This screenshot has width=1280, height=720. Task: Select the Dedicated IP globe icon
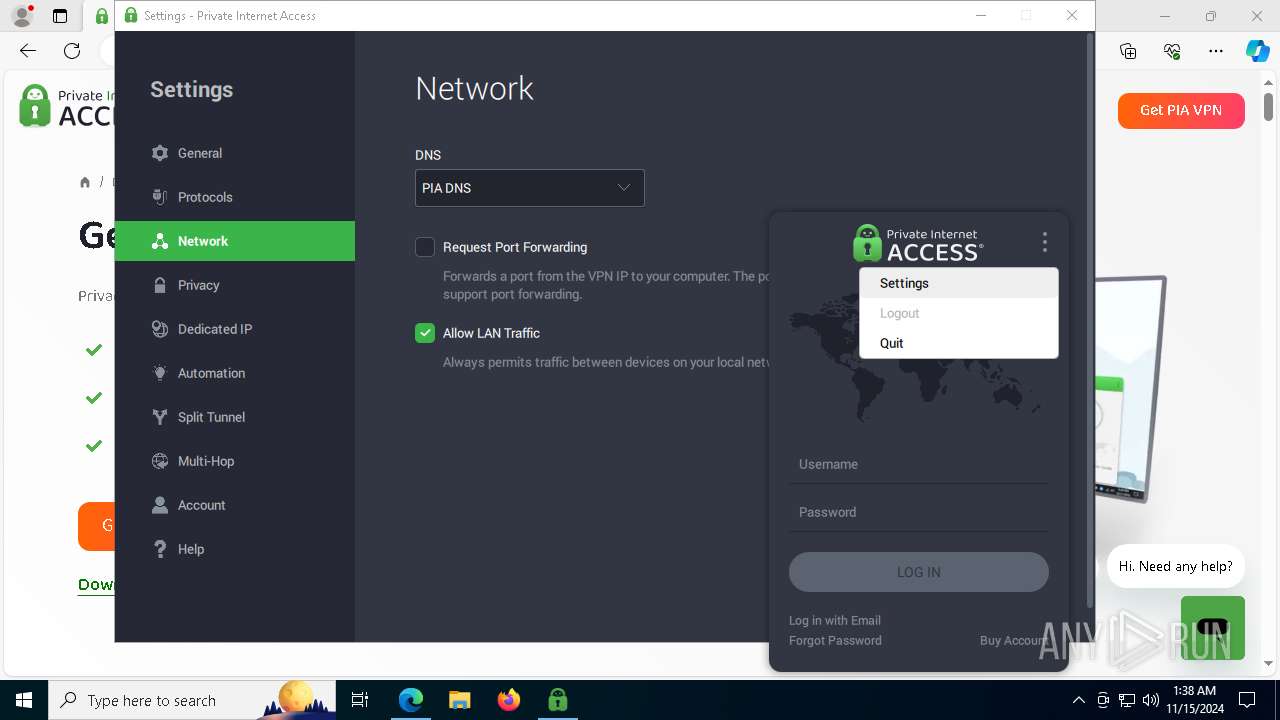pos(160,329)
